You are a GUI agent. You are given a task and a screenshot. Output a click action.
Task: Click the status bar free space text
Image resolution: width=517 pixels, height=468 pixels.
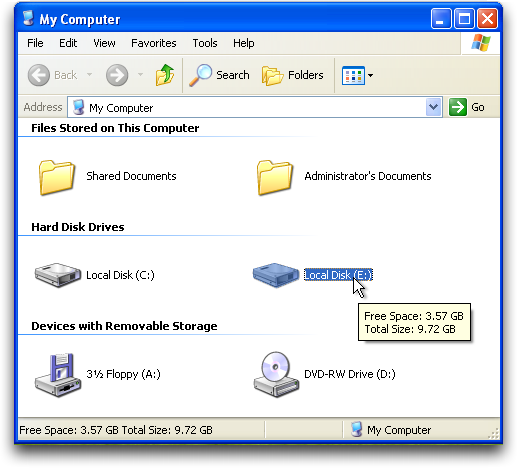click(116, 430)
